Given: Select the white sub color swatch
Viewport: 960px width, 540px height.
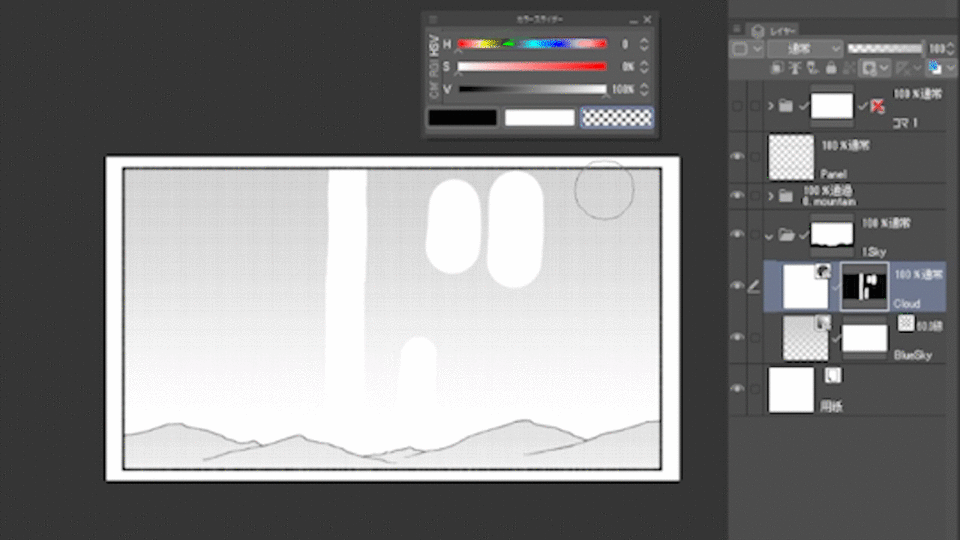Looking at the screenshot, I should point(539,118).
